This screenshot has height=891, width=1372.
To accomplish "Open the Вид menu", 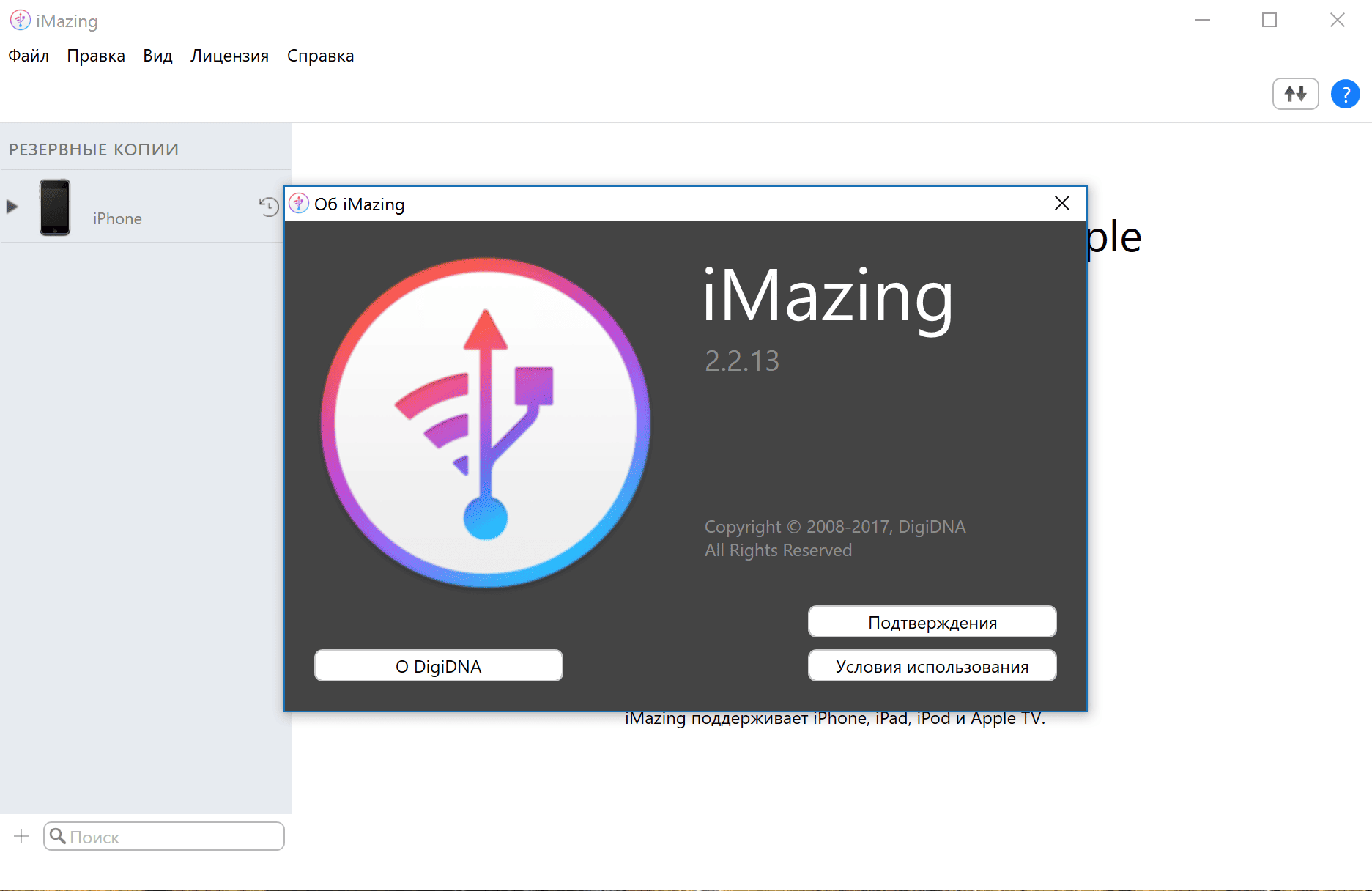I will point(157,56).
